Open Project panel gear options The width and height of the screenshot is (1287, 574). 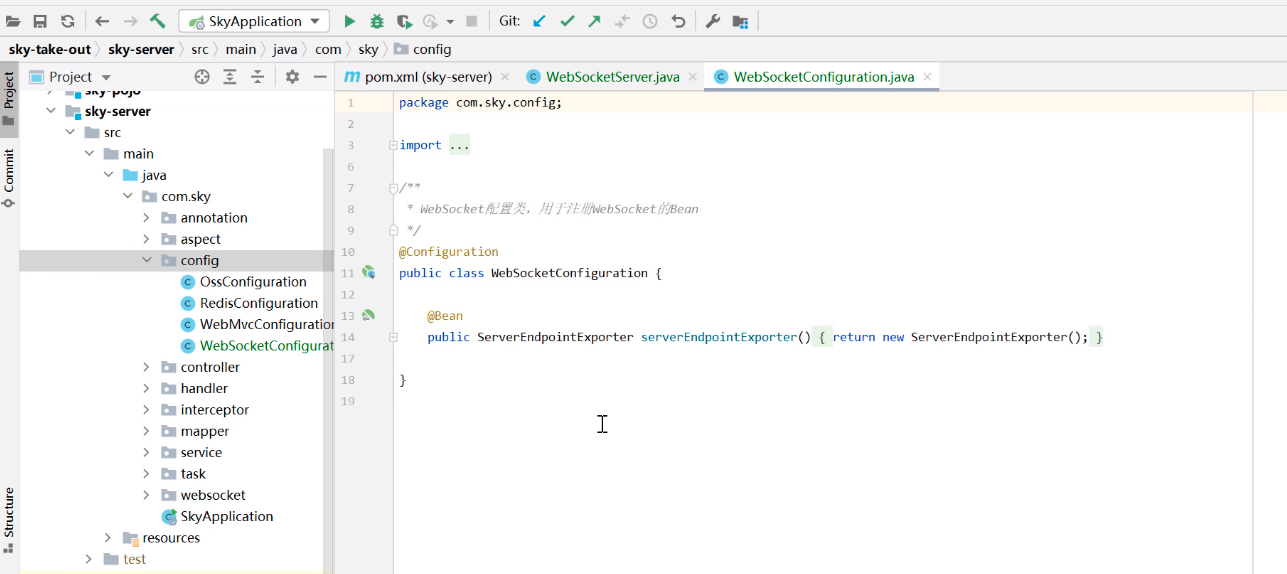pos(292,77)
